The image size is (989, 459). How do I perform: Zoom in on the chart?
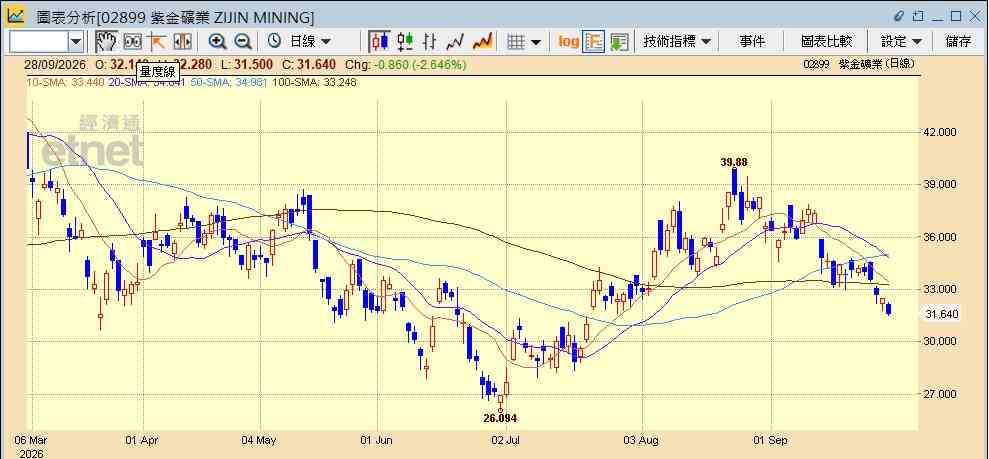point(218,42)
